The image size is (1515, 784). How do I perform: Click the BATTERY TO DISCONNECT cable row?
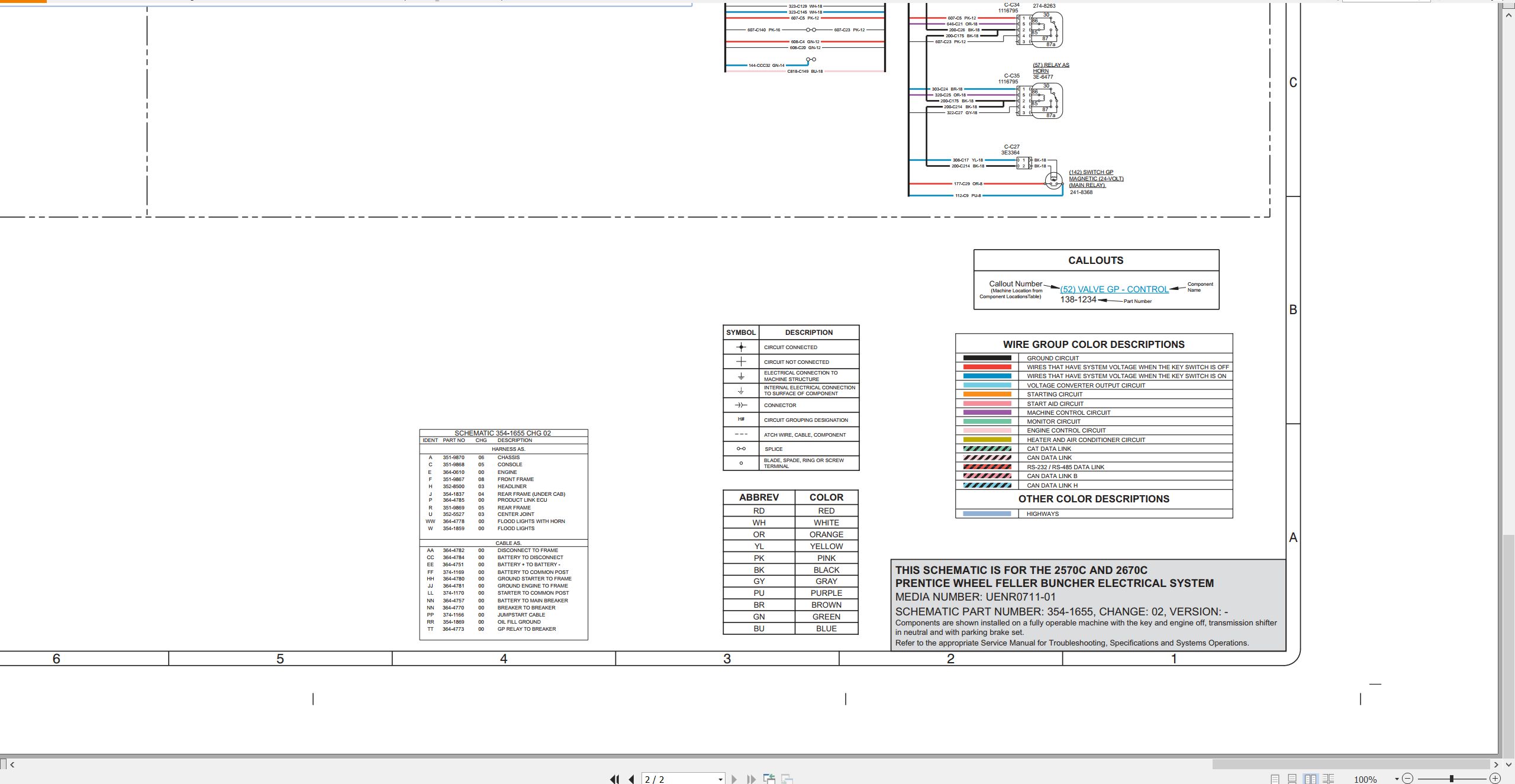click(504, 557)
